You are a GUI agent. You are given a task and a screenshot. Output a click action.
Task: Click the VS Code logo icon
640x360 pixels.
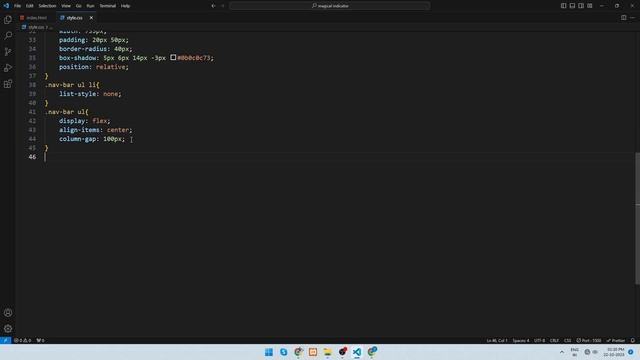(x=6, y=6)
